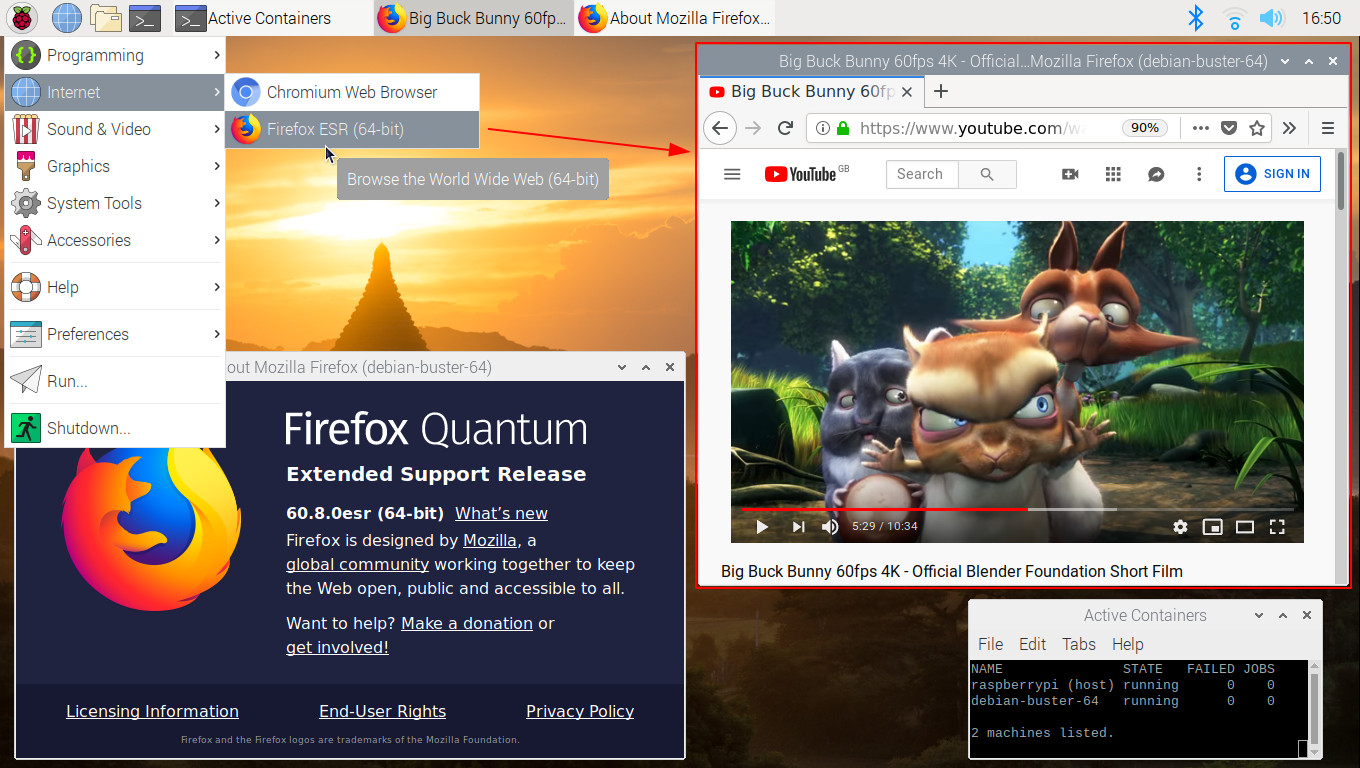Choose Run... from the main menu
1360x768 pixels.
pos(115,381)
